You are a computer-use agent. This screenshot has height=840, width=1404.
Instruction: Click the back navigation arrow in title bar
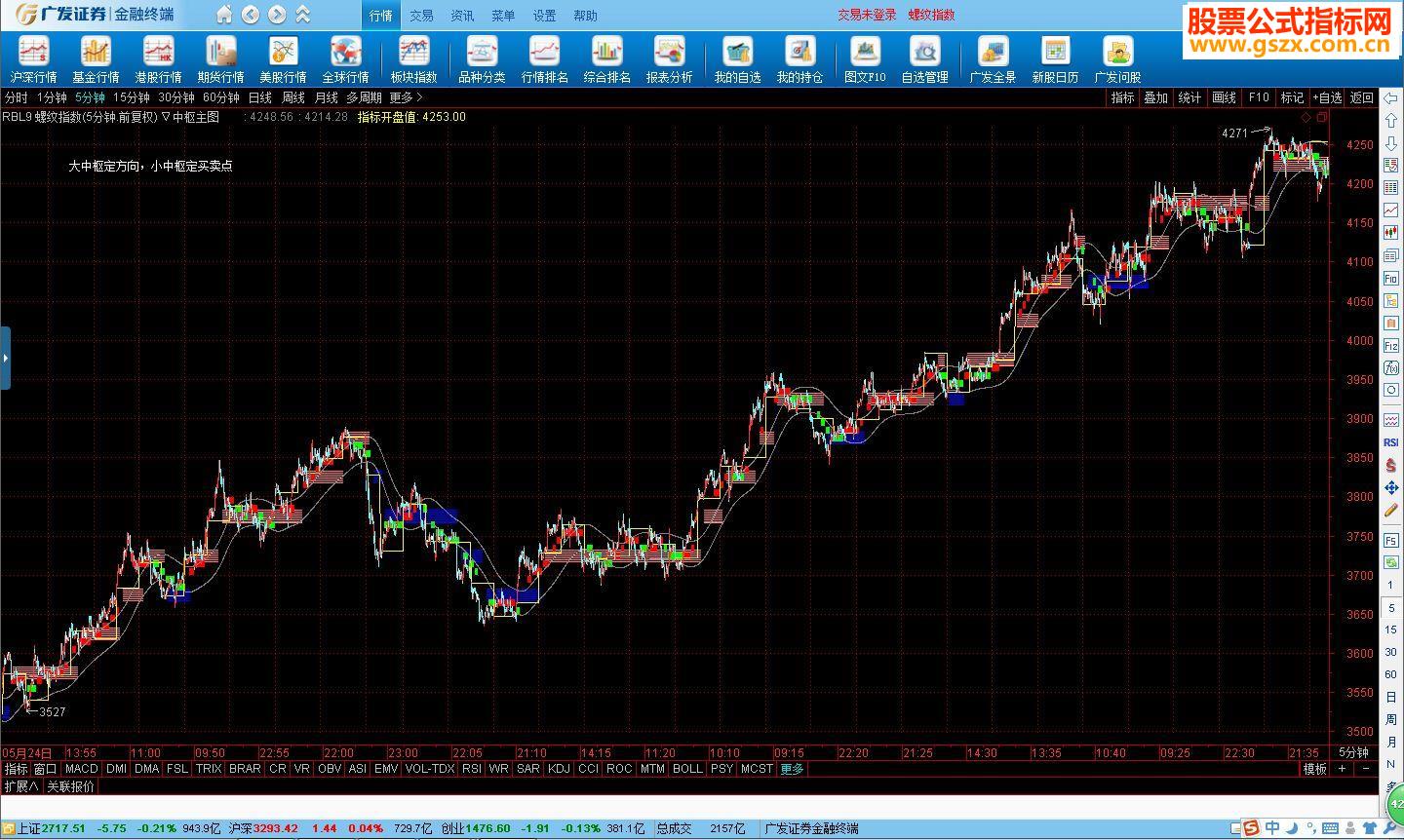(251, 15)
